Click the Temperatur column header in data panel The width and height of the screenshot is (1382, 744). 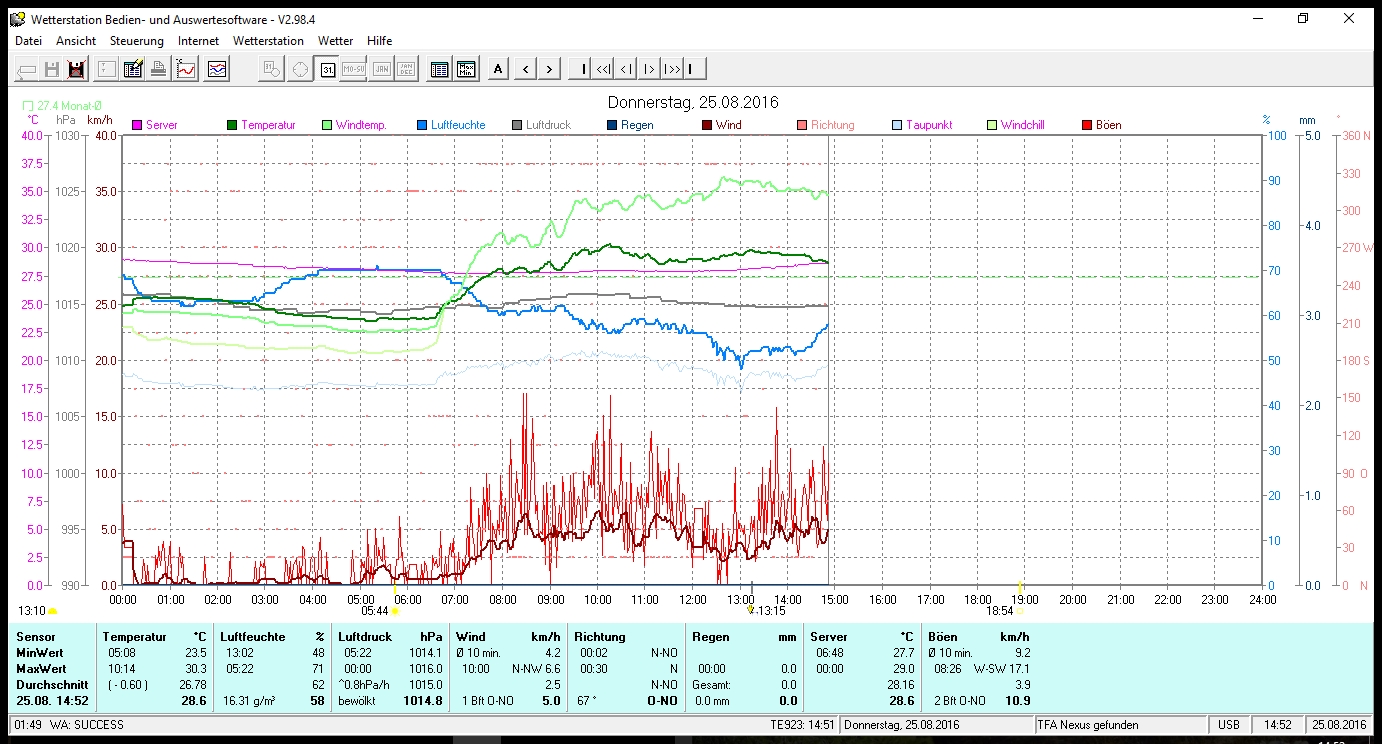[135, 636]
